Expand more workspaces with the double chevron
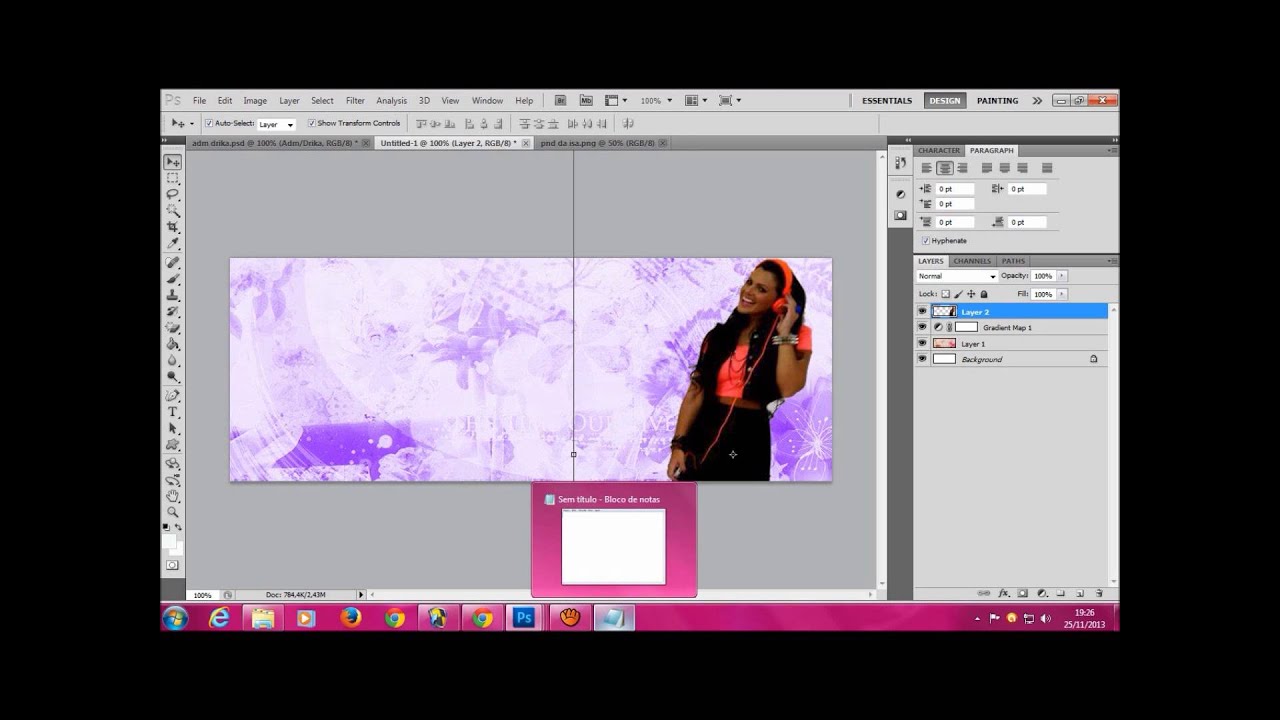 (x=1037, y=100)
